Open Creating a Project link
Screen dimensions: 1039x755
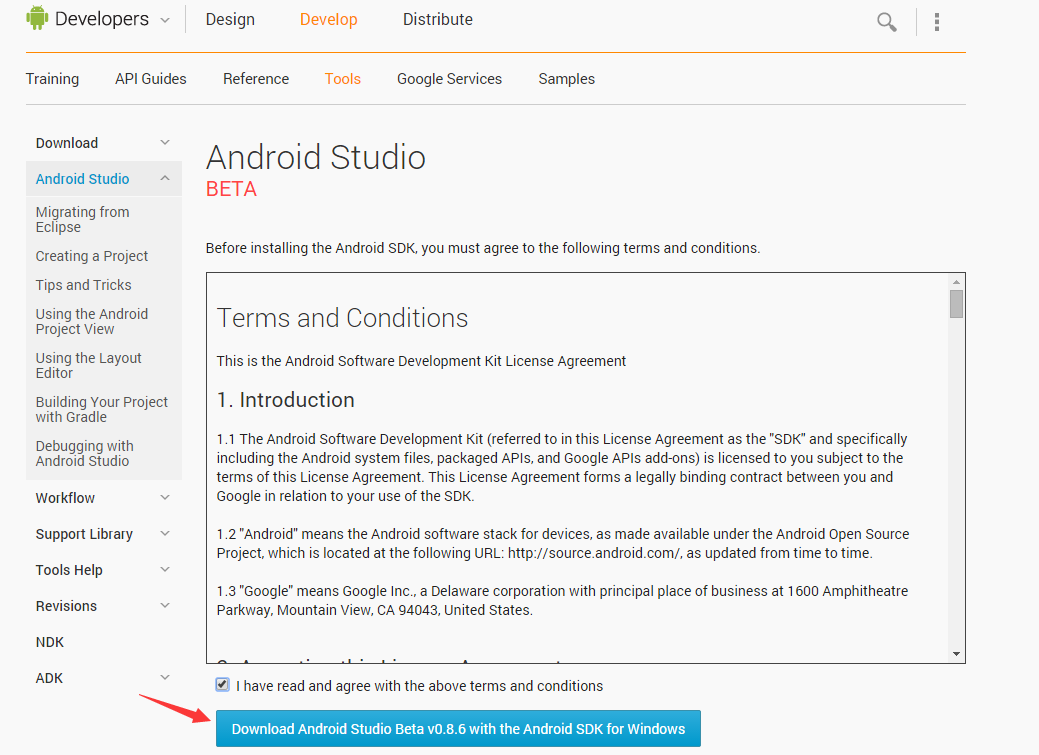(x=91, y=256)
